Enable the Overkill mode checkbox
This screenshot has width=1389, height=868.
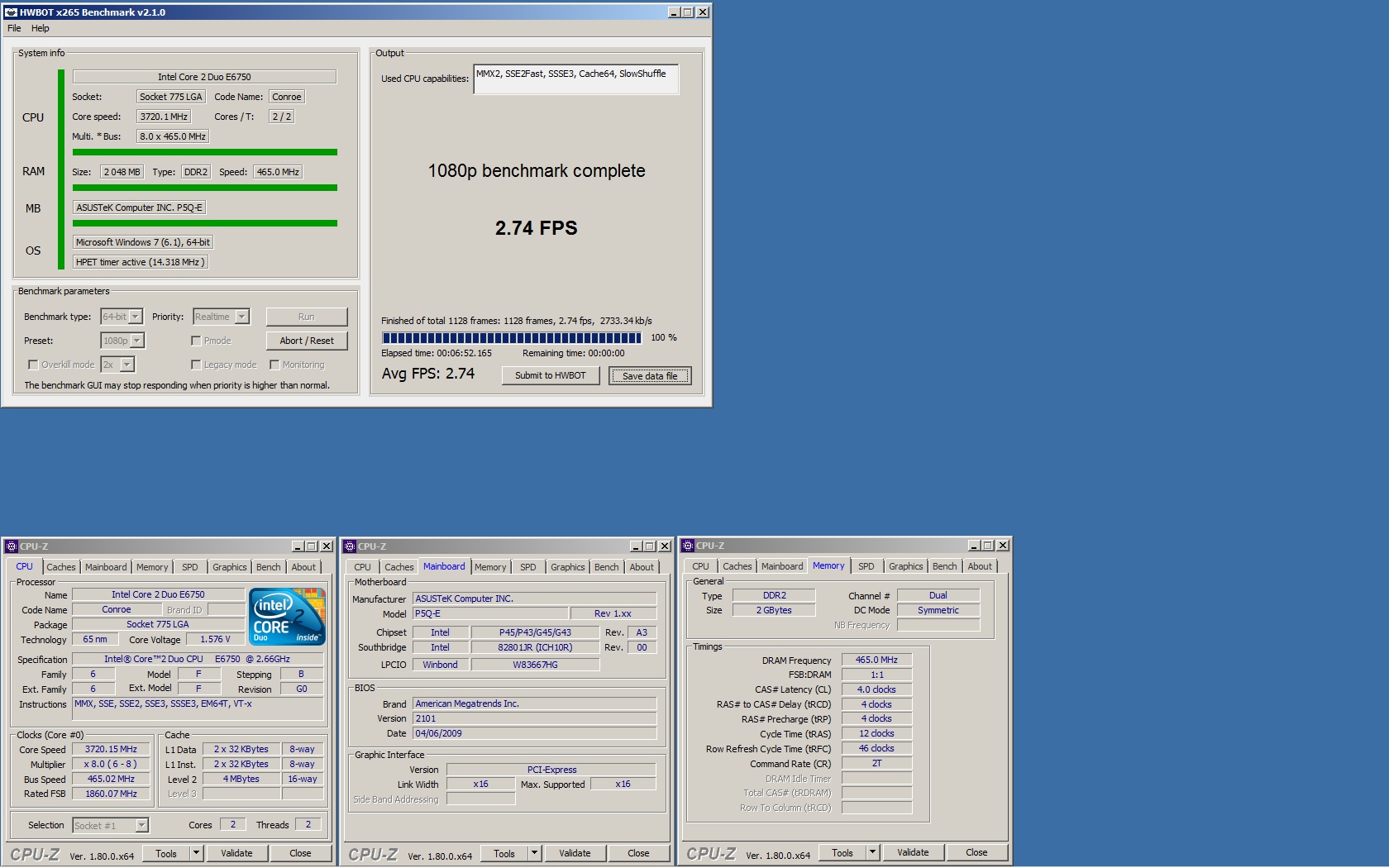(x=33, y=365)
